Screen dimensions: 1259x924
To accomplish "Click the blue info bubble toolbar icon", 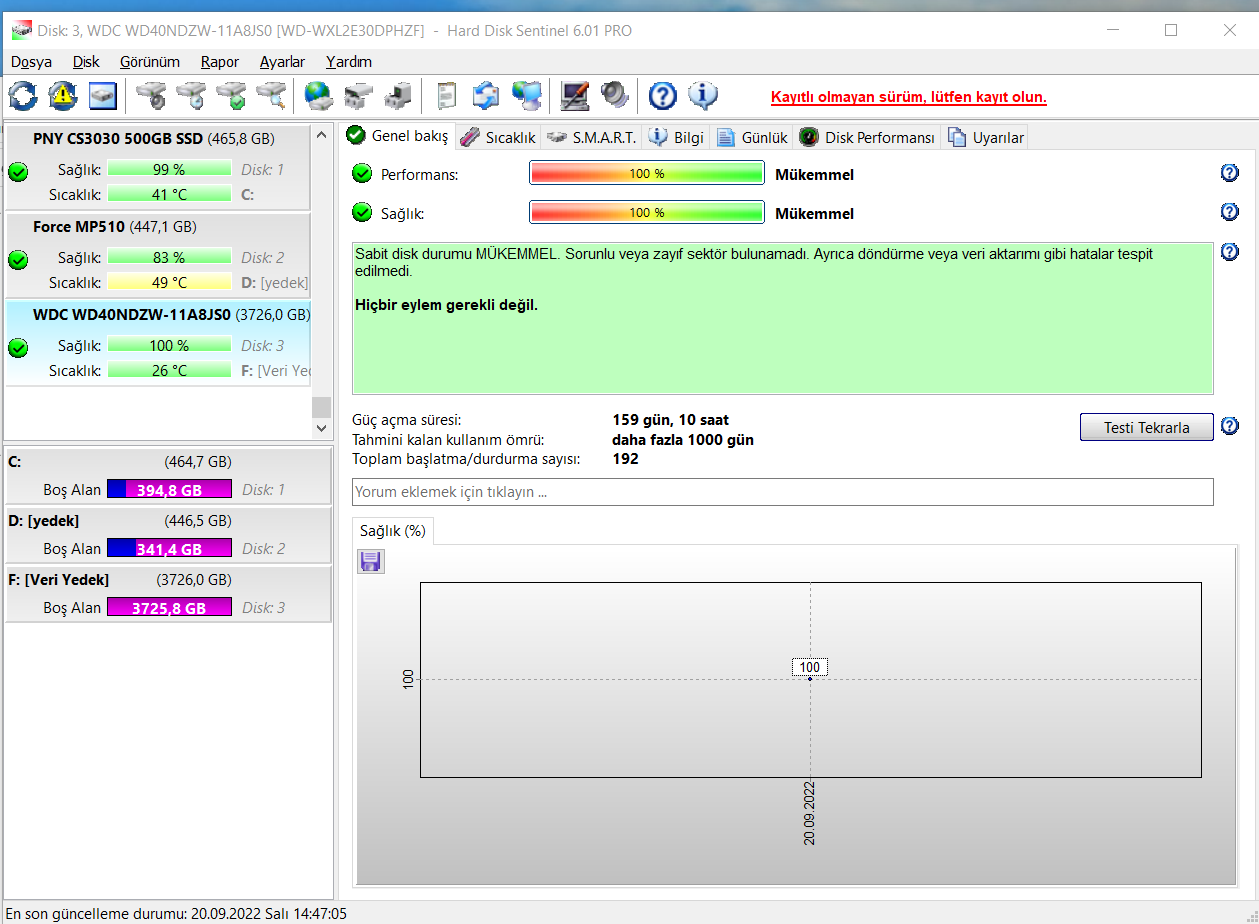I will (703, 96).
